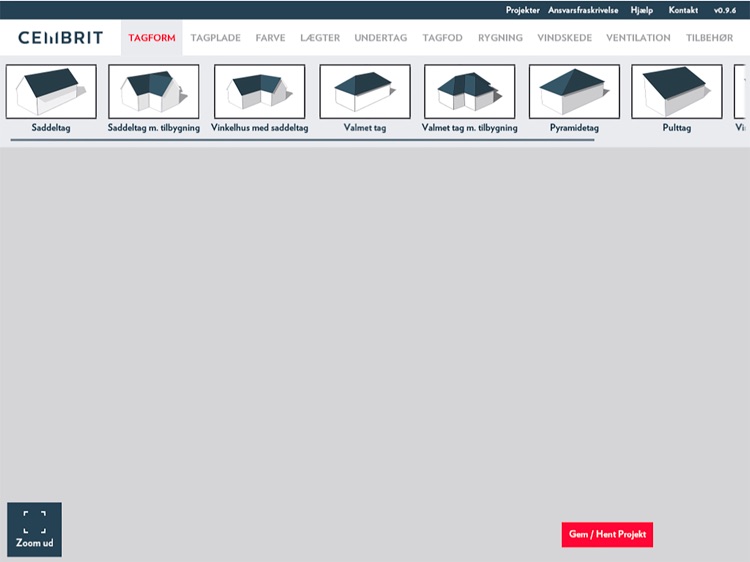Select the Pyramidetag roof thumbnail
Image resolution: width=750 pixels, height=562 pixels.
pyautogui.click(x=574, y=91)
